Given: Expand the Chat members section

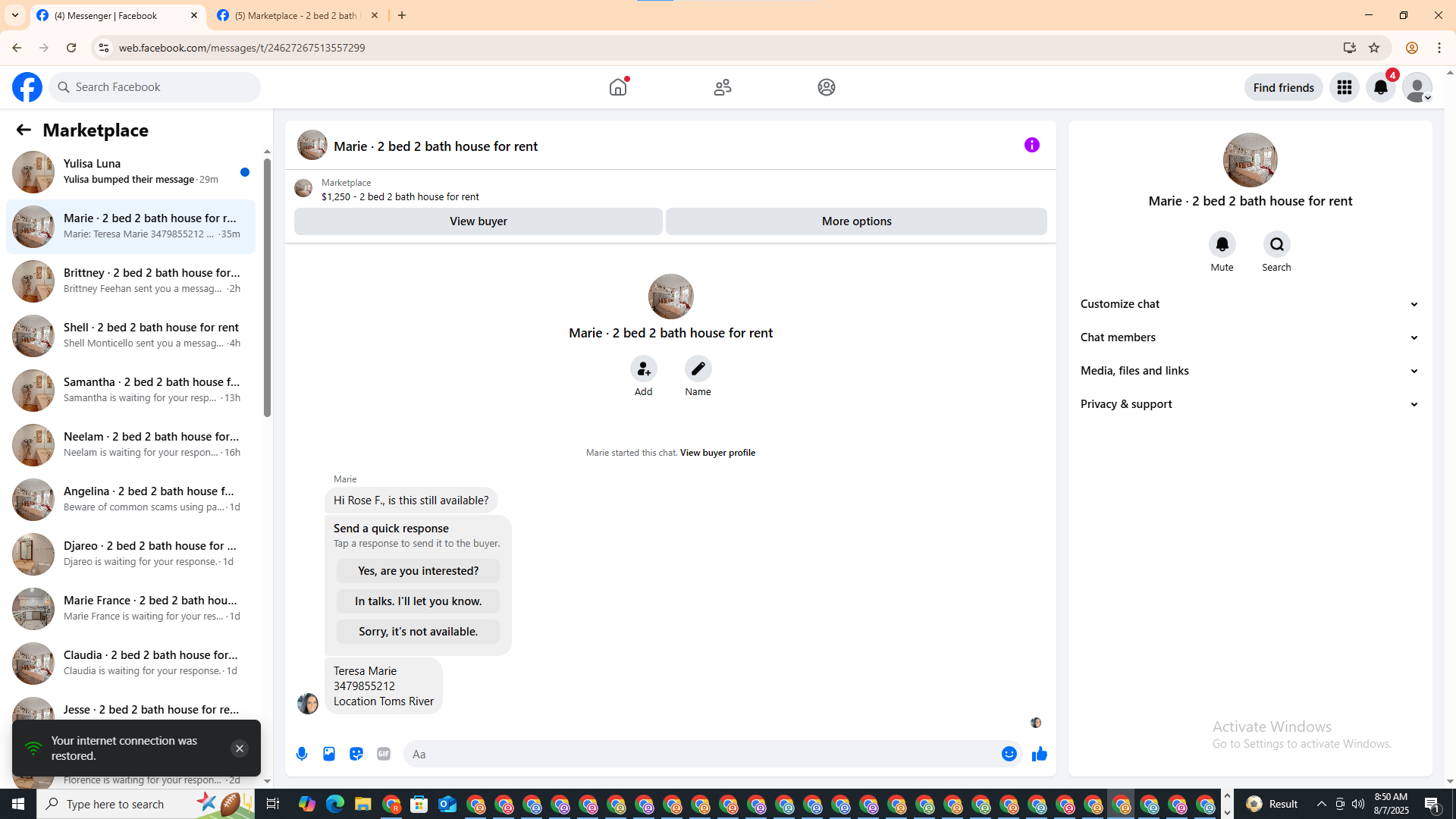Looking at the screenshot, I should (1250, 337).
